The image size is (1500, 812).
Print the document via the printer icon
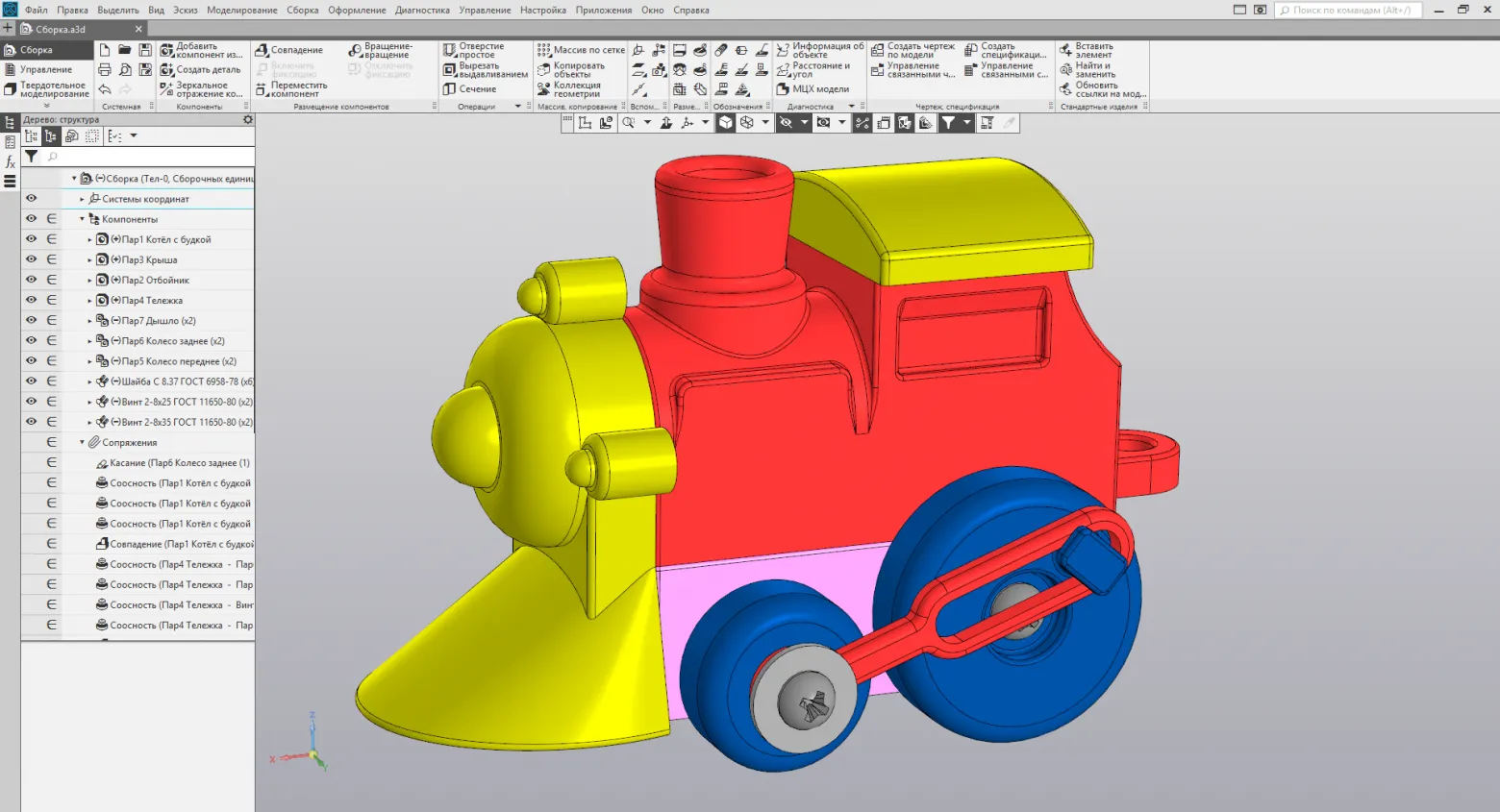105,70
